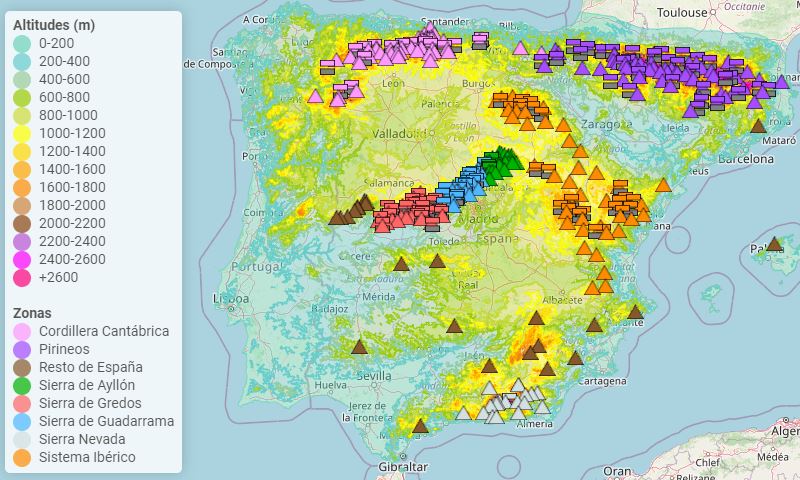Click the Cordillera Cantábrica legend label
The width and height of the screenshot is (800, 480).
point(104,331)
